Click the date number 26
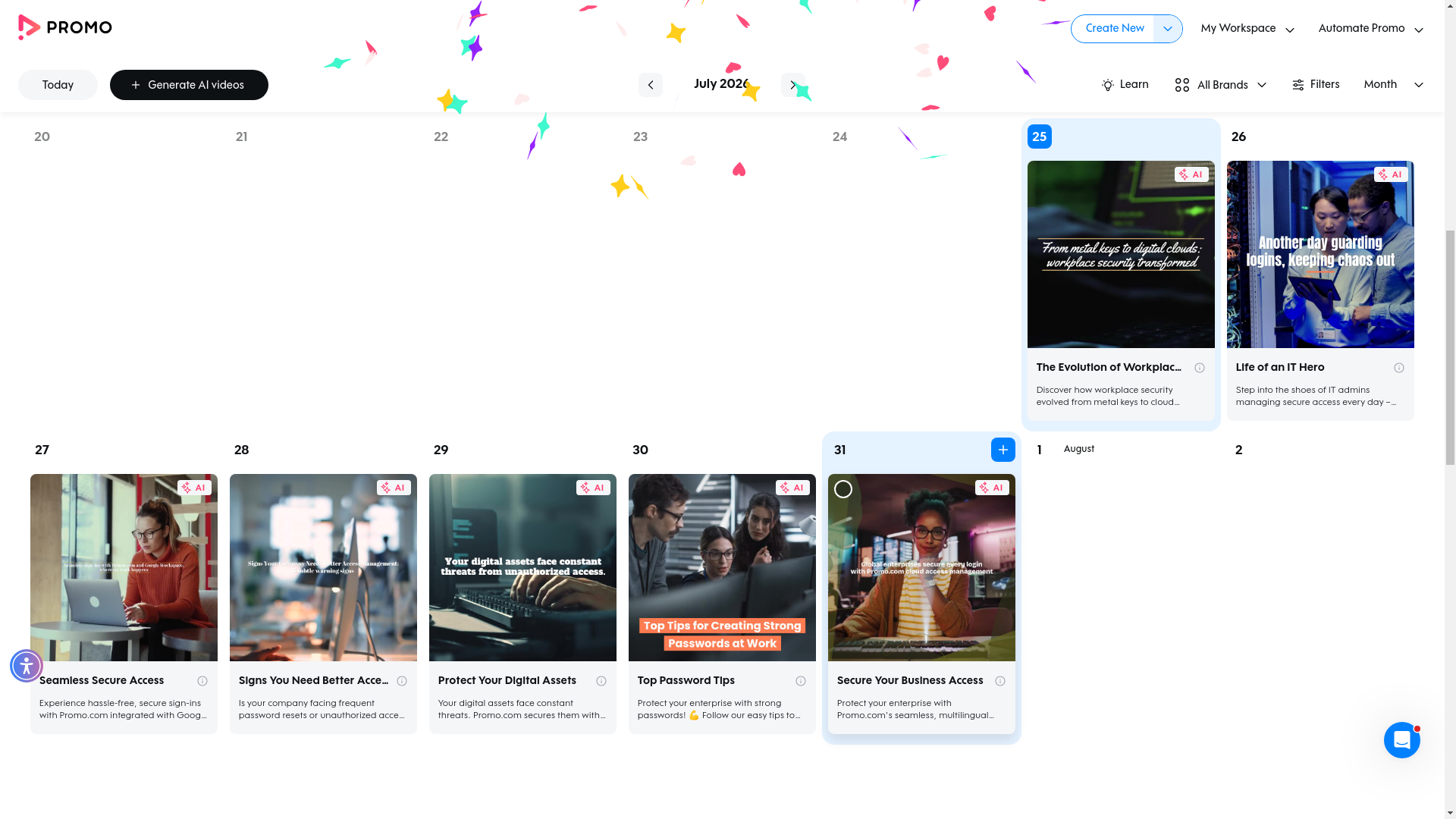Screen dimensions: 1456x819 tap(1238, 137)
